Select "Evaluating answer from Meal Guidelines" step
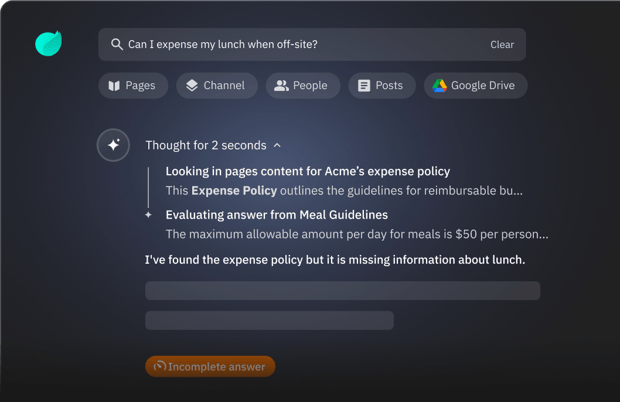Viewport: 620px width, 402px height. click(276, 214)
